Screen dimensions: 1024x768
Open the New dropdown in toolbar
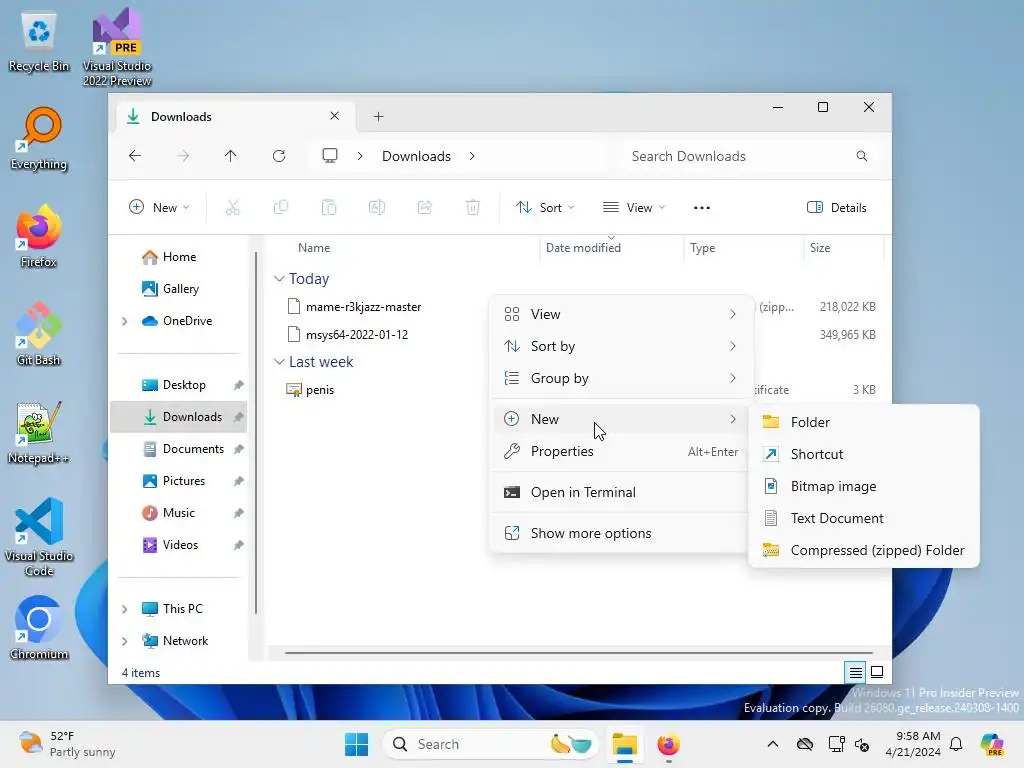(159, 208)
